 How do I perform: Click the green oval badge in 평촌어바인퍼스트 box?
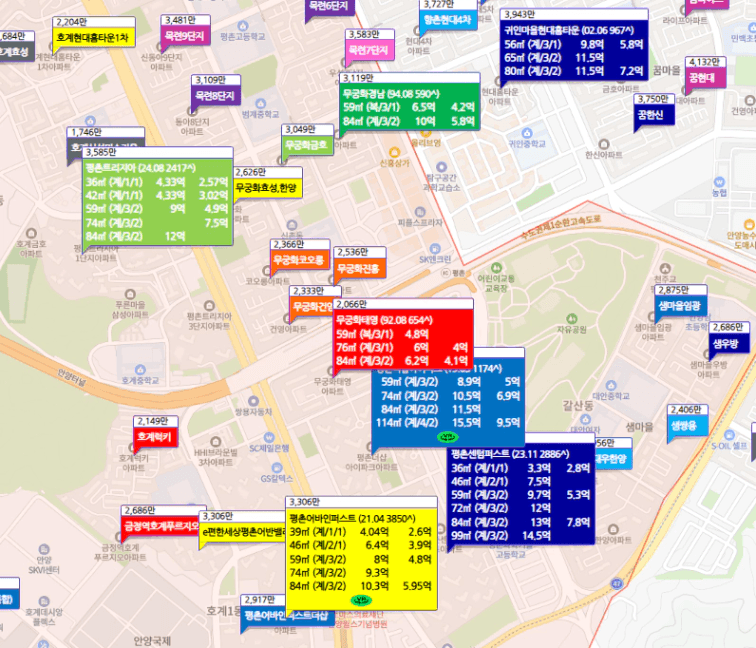point(361,600)
